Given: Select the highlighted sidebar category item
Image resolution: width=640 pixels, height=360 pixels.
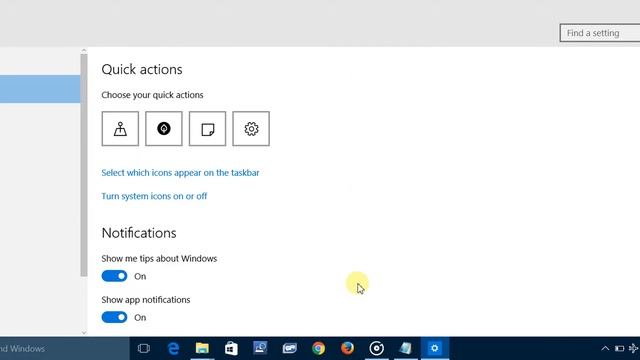Looking at the screenshot, I should tap(40, 89).
